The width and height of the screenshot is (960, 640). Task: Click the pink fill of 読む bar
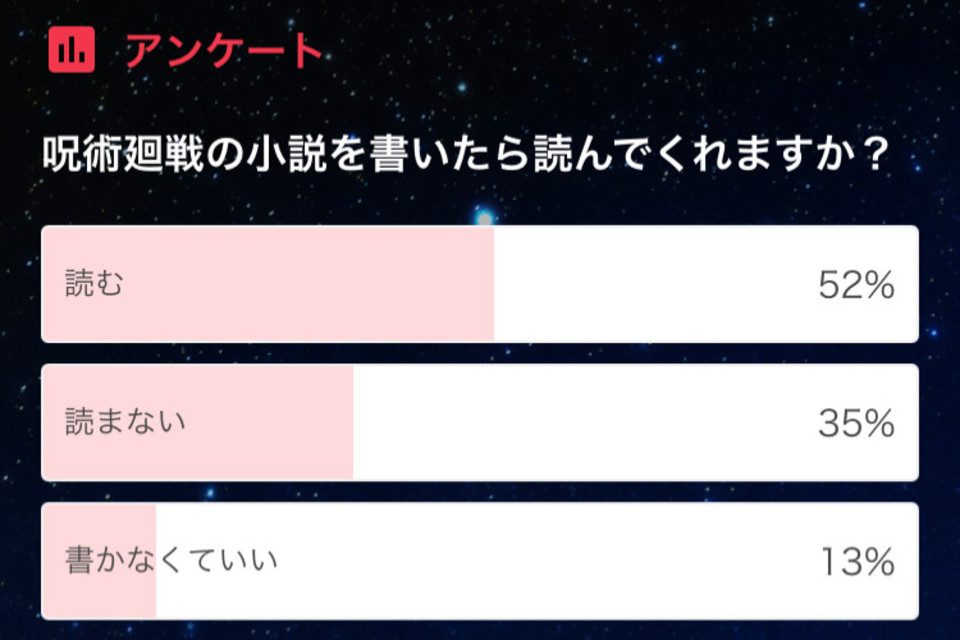click(x=268, y=284)
